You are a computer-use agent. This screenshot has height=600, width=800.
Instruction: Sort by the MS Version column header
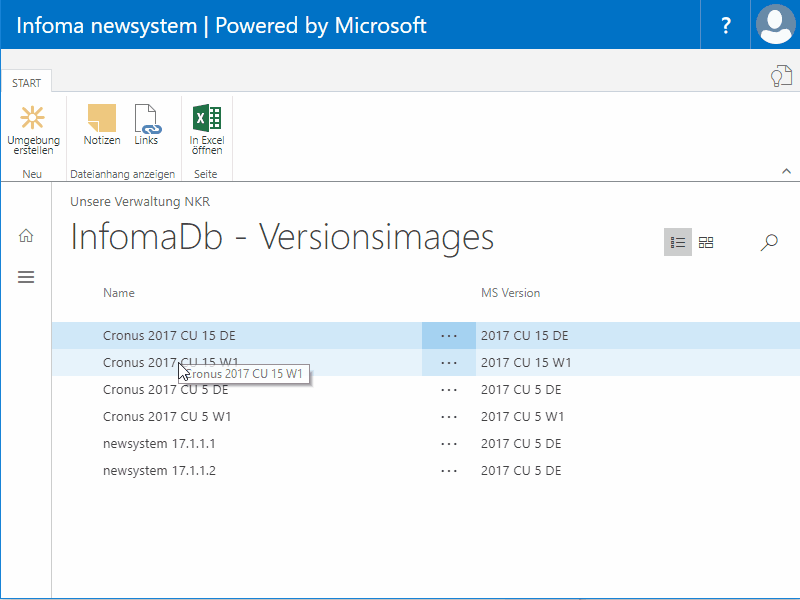[510, 293]
